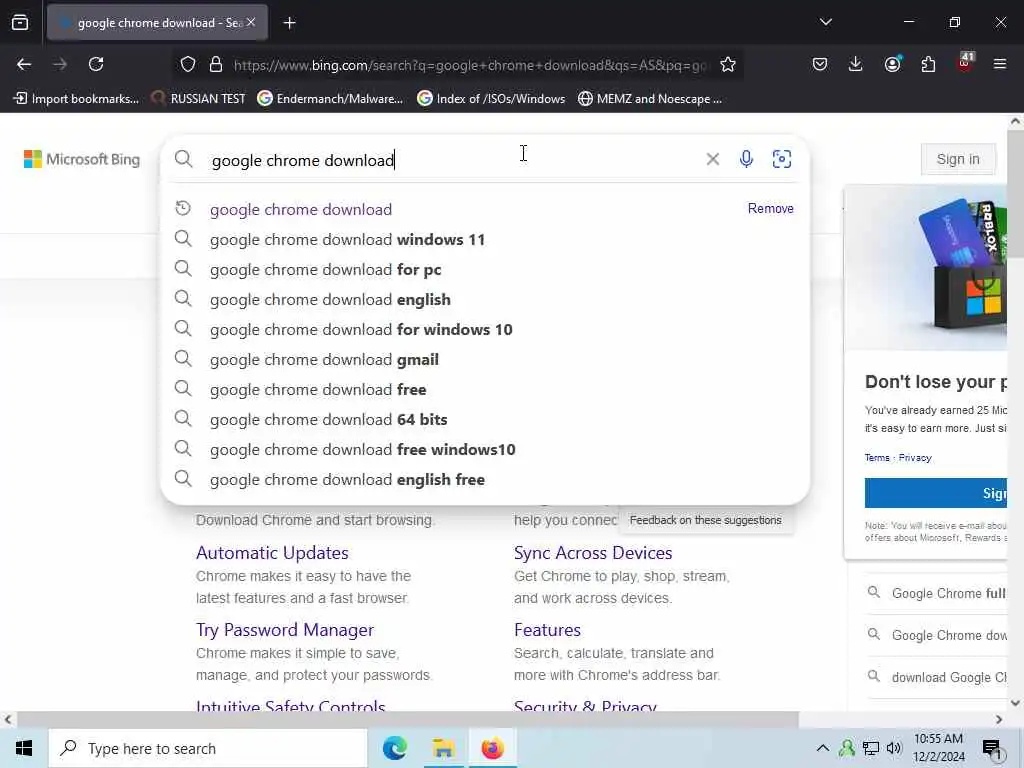Expand the list all tabs chevron

(825, 22)
